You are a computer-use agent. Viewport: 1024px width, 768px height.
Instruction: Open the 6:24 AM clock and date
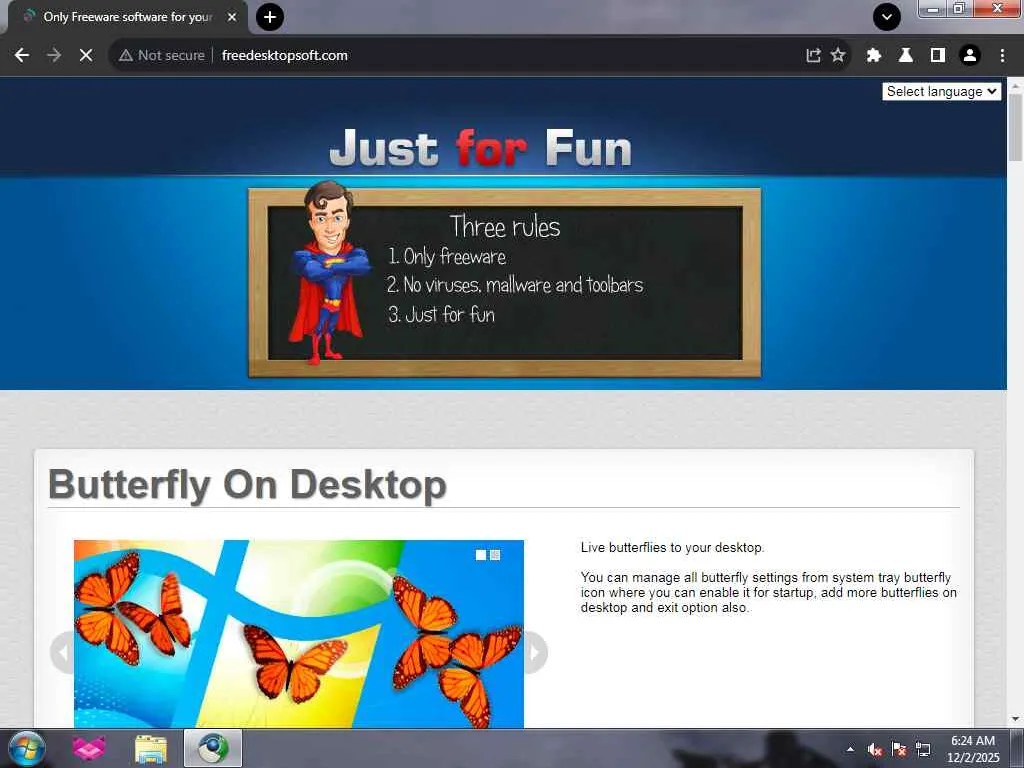point(973,749)
